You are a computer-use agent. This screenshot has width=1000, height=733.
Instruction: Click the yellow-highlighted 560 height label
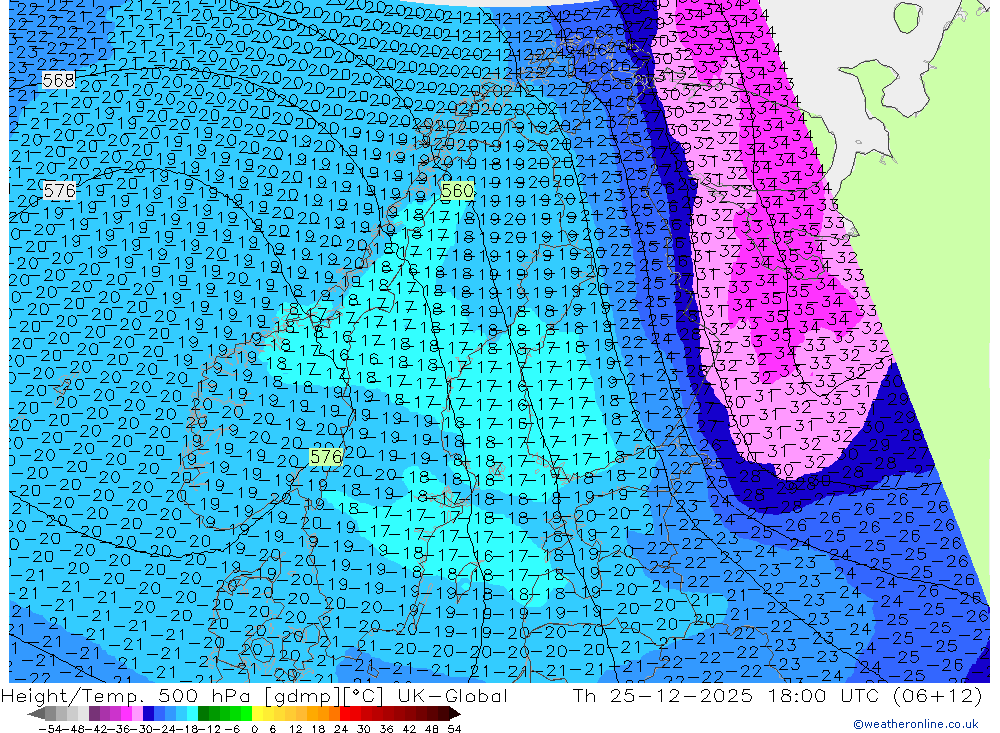click(x=458, y=191)
